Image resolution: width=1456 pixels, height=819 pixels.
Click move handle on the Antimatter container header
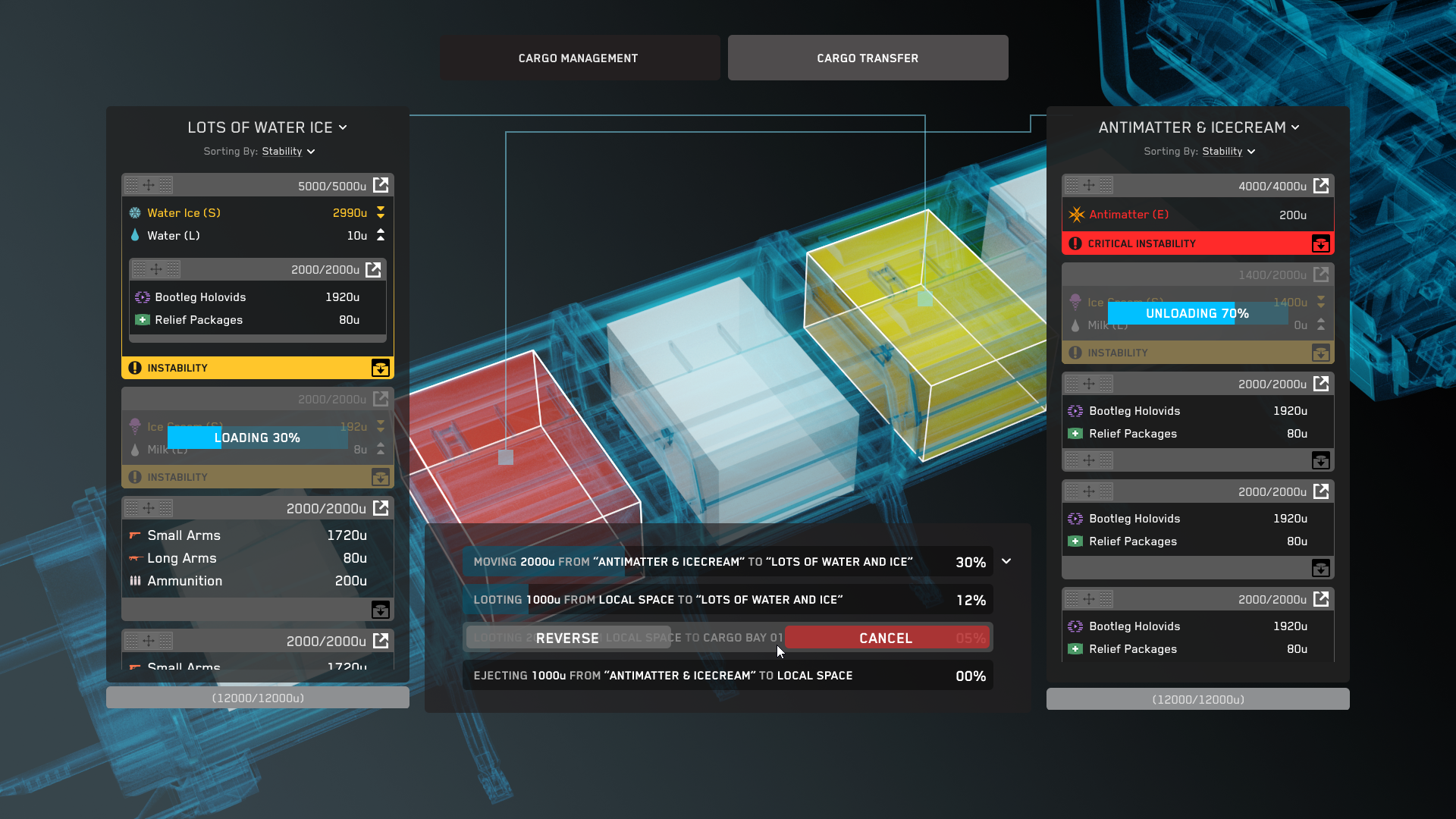coord(1089,185)
